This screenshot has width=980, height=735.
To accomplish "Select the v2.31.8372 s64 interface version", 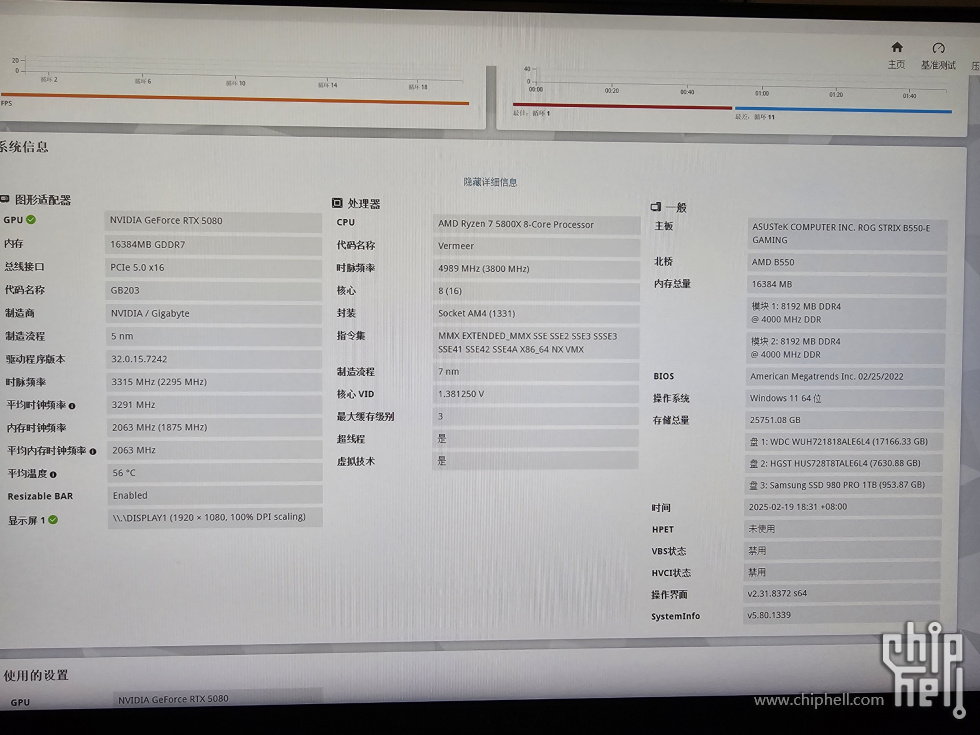I will [841, 594].
